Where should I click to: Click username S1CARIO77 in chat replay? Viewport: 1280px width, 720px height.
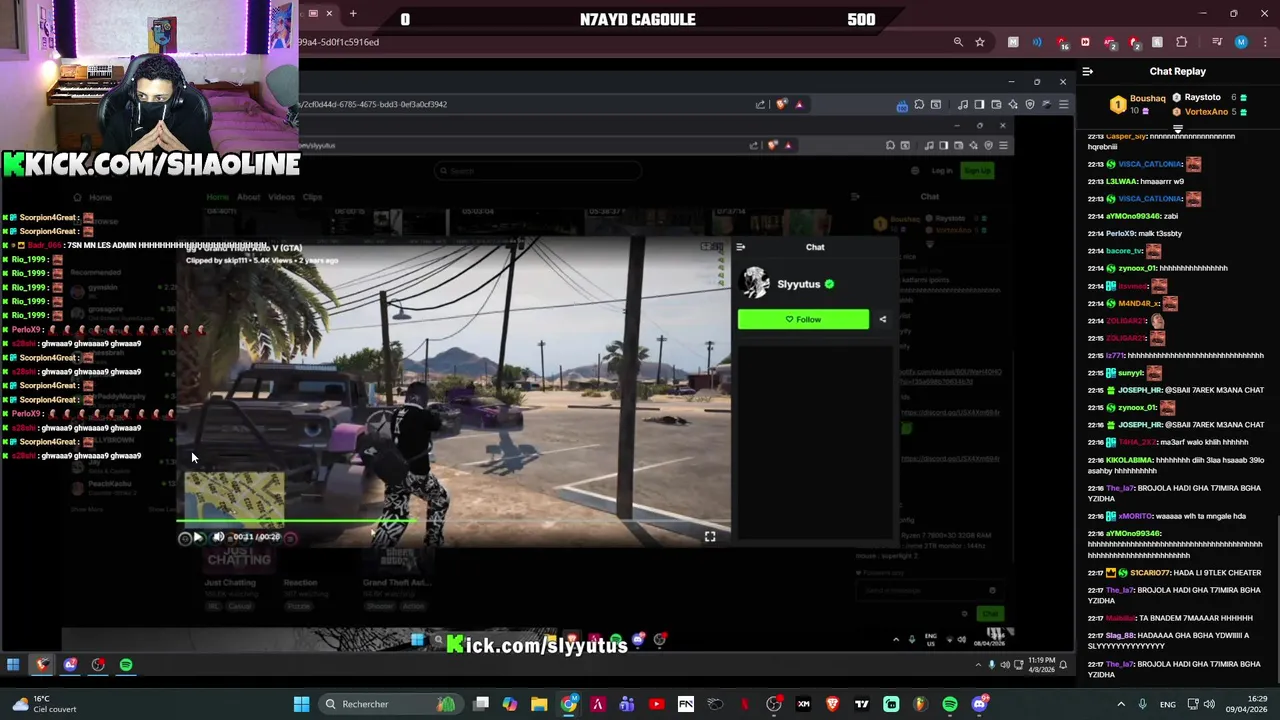click(x=1150, y=573)
